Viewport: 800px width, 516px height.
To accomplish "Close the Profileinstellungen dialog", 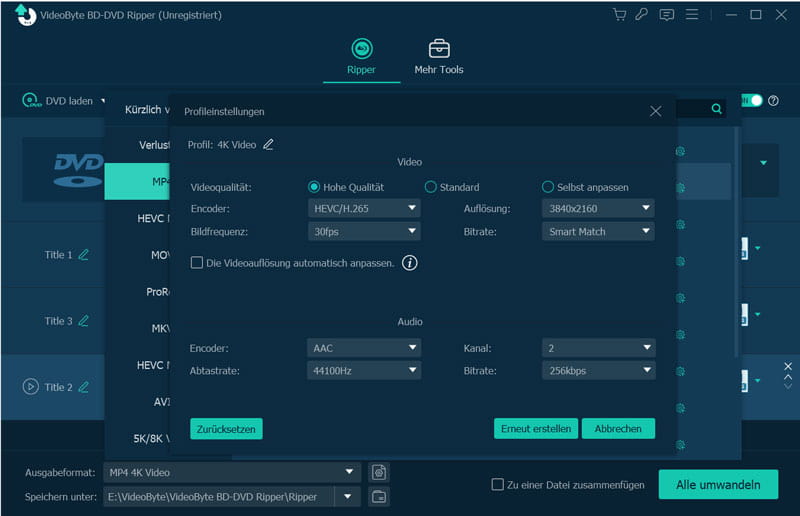I will [656, 111].
